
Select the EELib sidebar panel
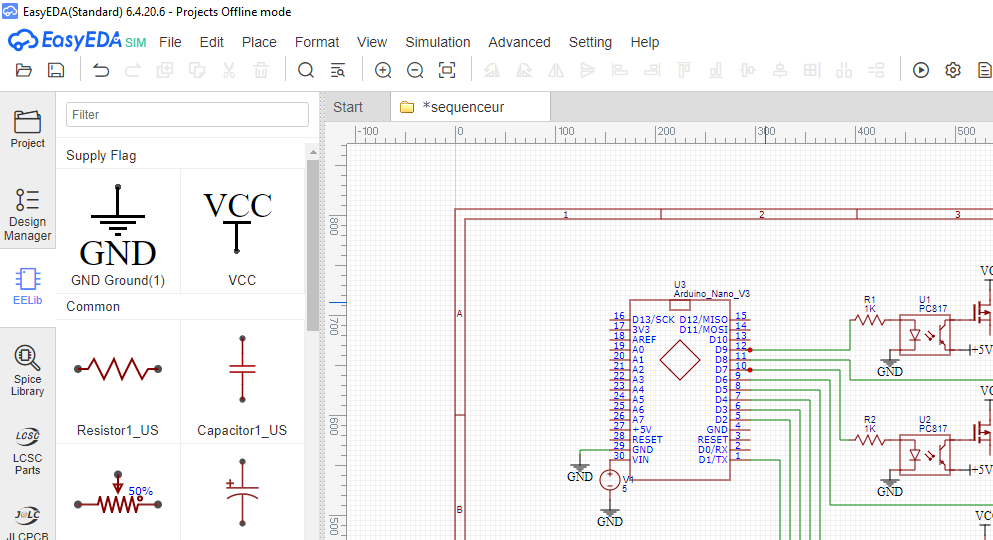pyautogui.click(x=27, y=287)
